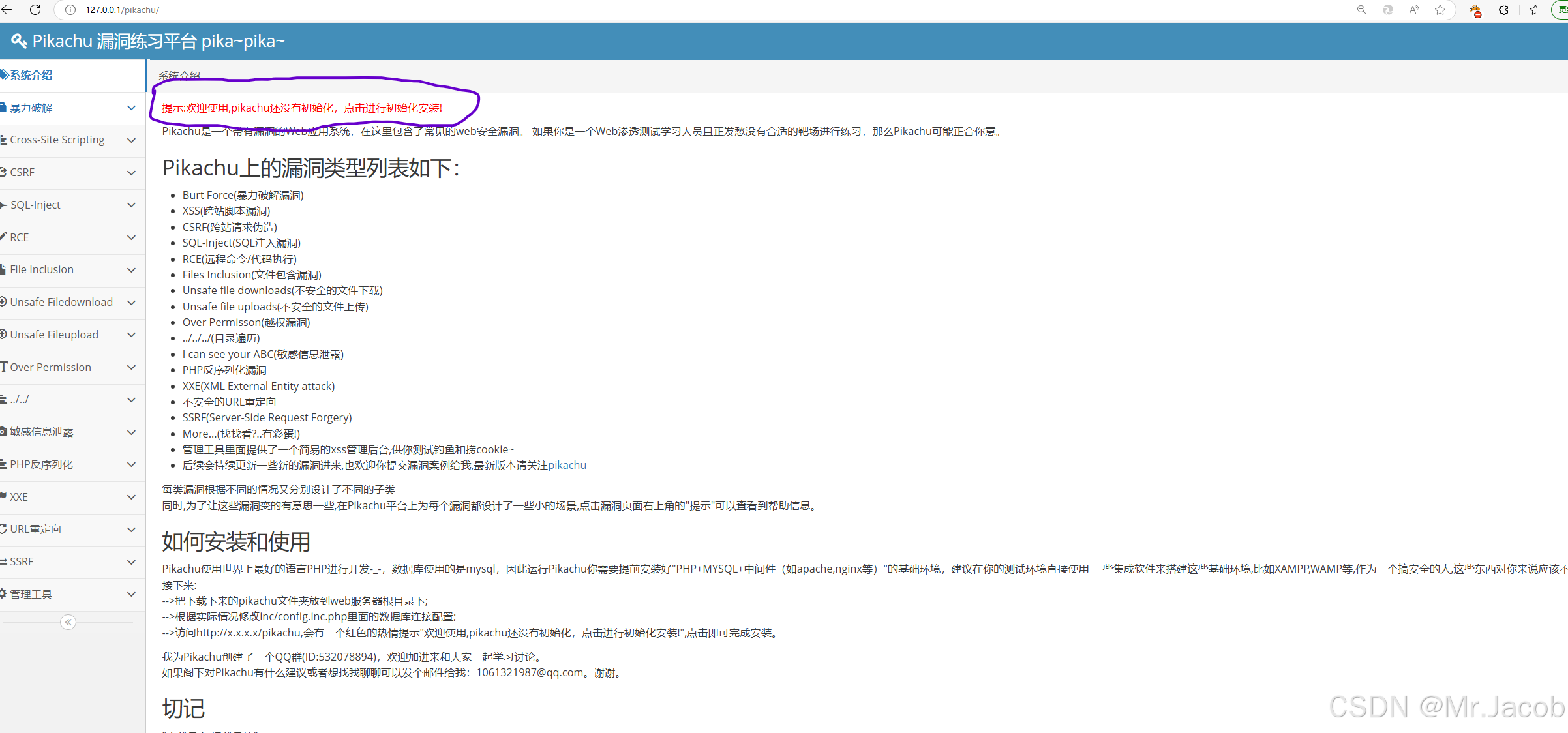The width and height of the screenshot is (1568, 733).
Task: Click the browser refresh icon
Action: (35, 10)
